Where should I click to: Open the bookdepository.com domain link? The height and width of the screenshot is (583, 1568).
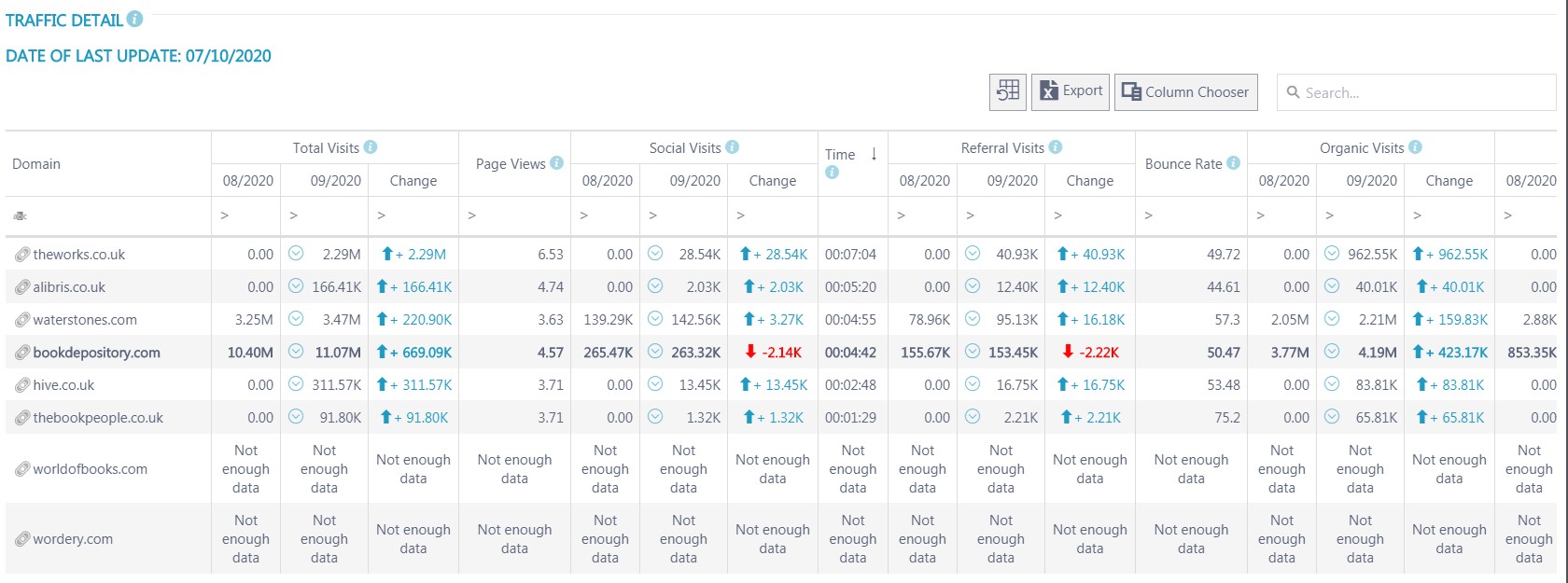tap(96, 353)
